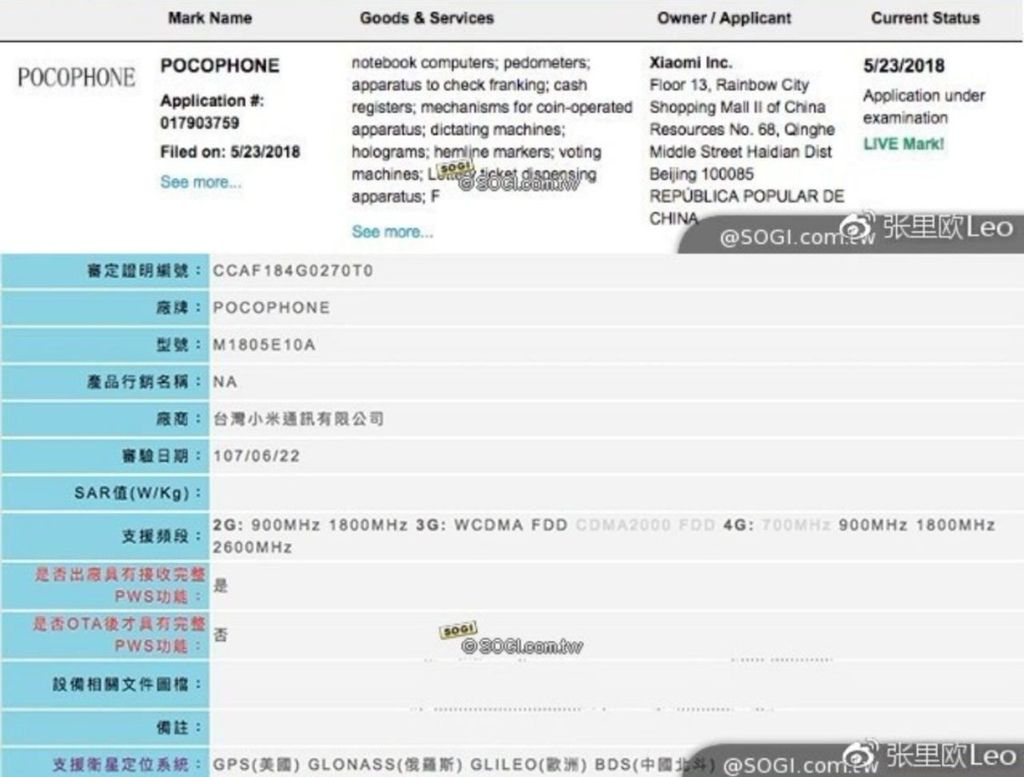Click the green LIVE Mark! status text

point(903,143)
